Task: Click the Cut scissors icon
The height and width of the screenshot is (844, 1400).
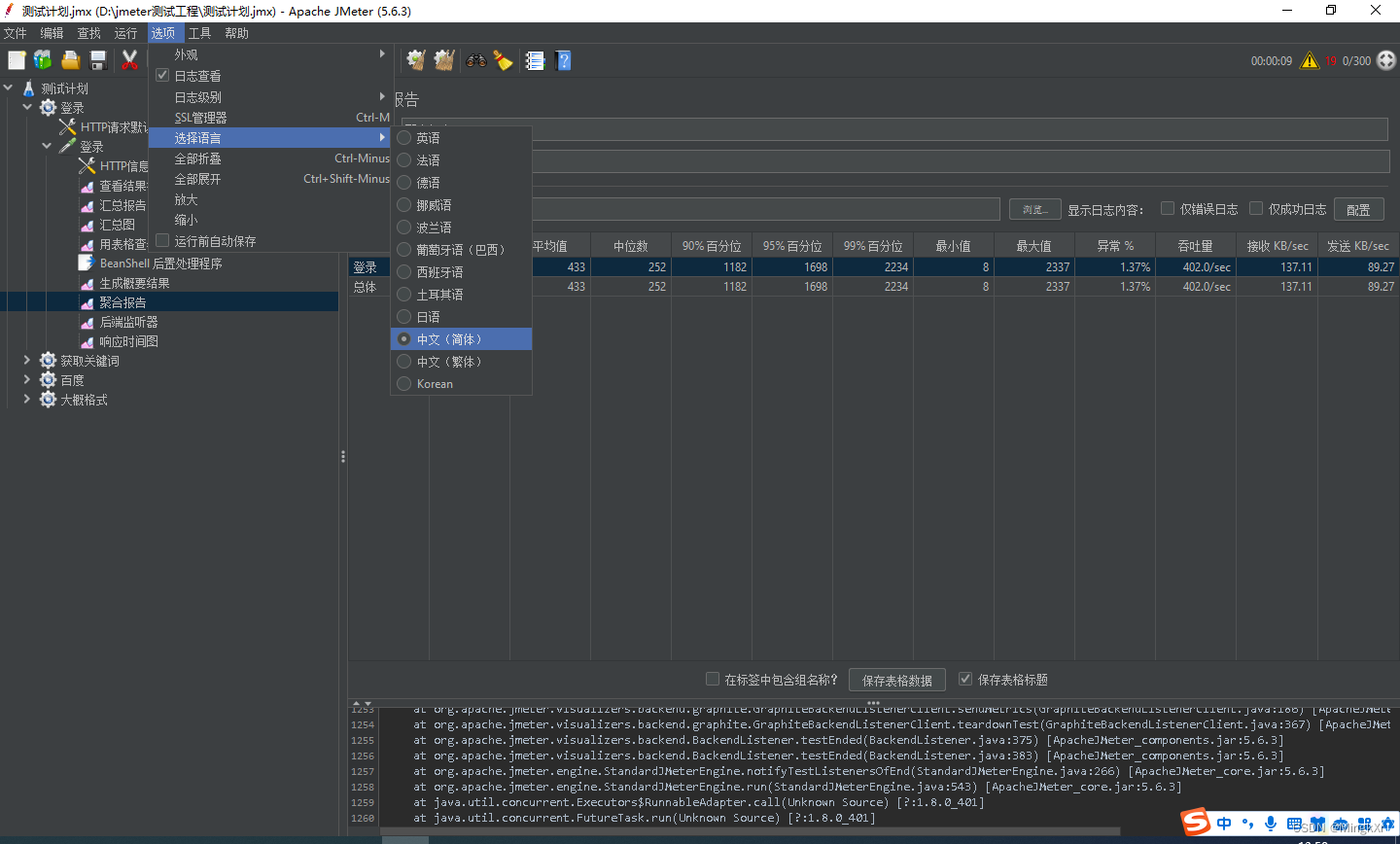Action: pos(129,60)
